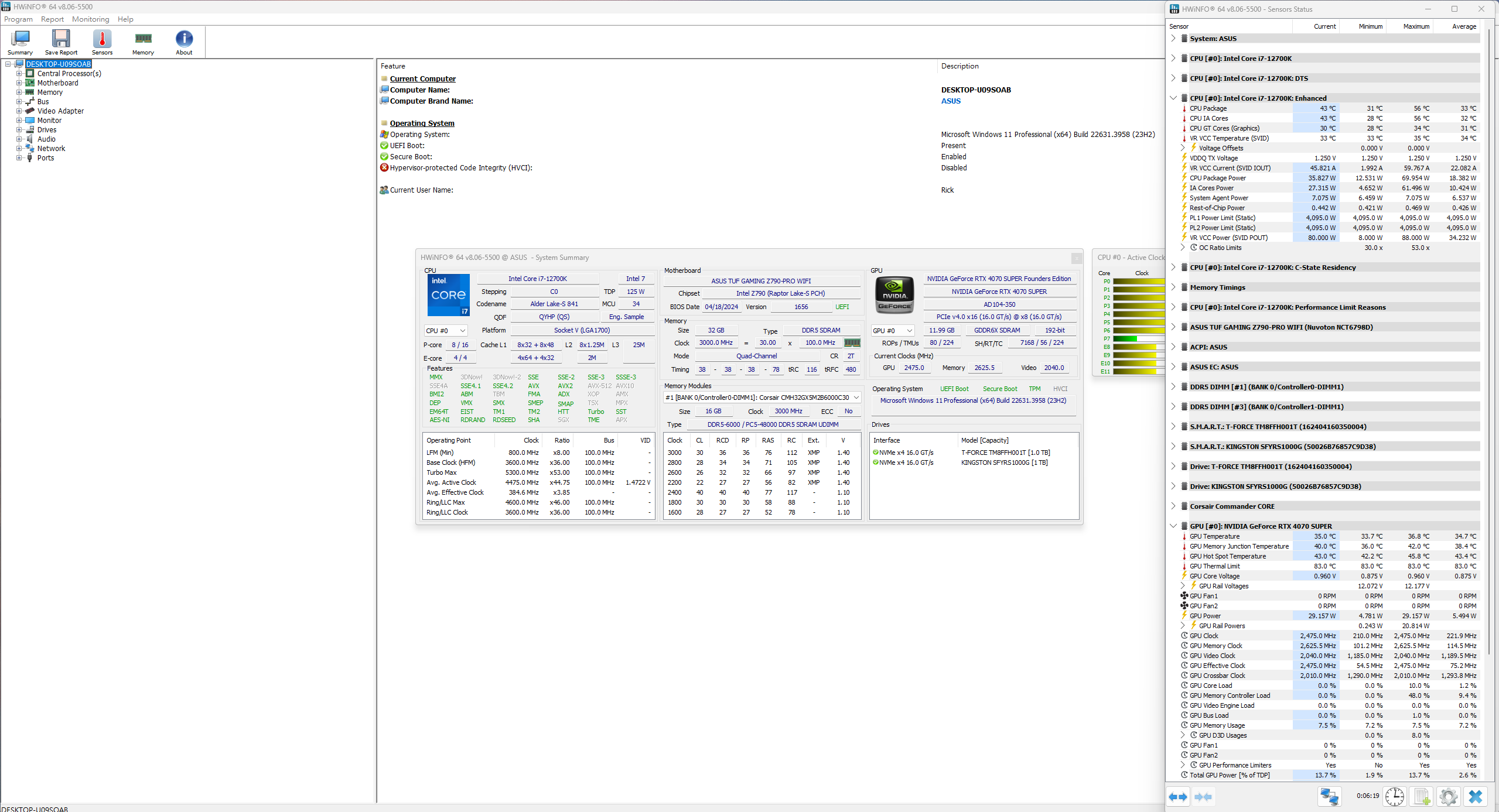
Task: Expand the Motherboard tree node
Action: click(19, 83)
